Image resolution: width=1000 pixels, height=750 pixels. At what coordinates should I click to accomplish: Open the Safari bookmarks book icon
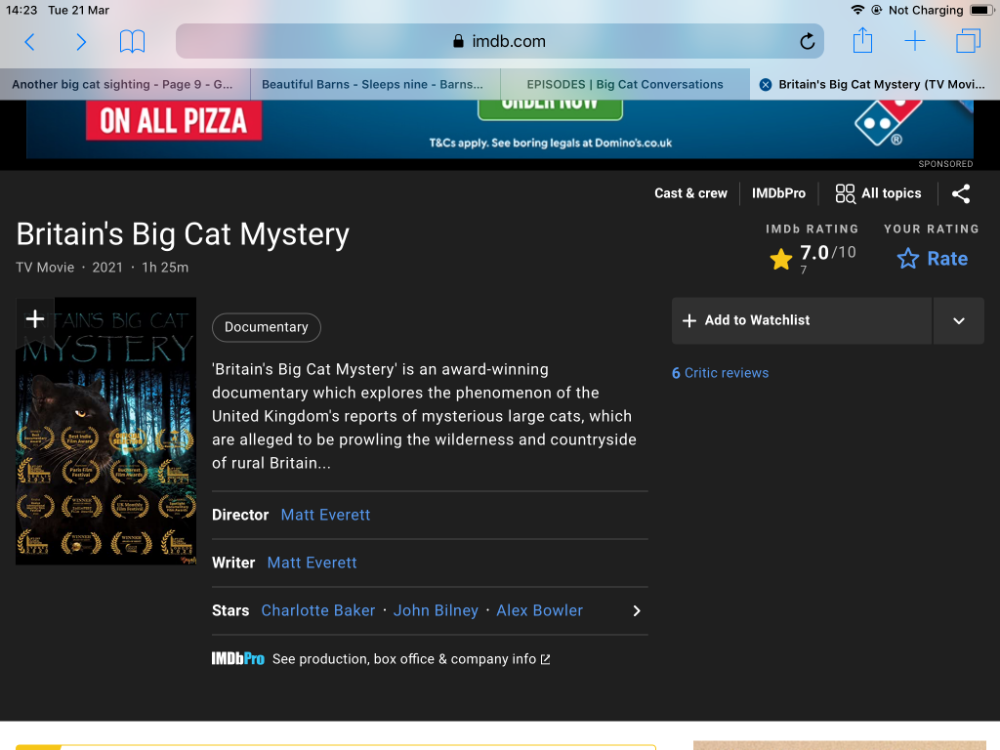coord(132,42)
